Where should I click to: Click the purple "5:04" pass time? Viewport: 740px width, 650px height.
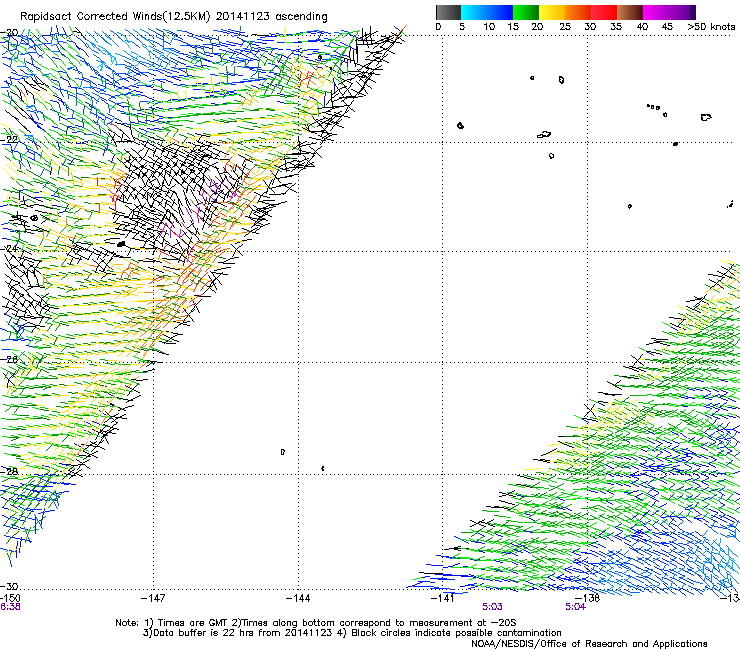tap(575, 607)
